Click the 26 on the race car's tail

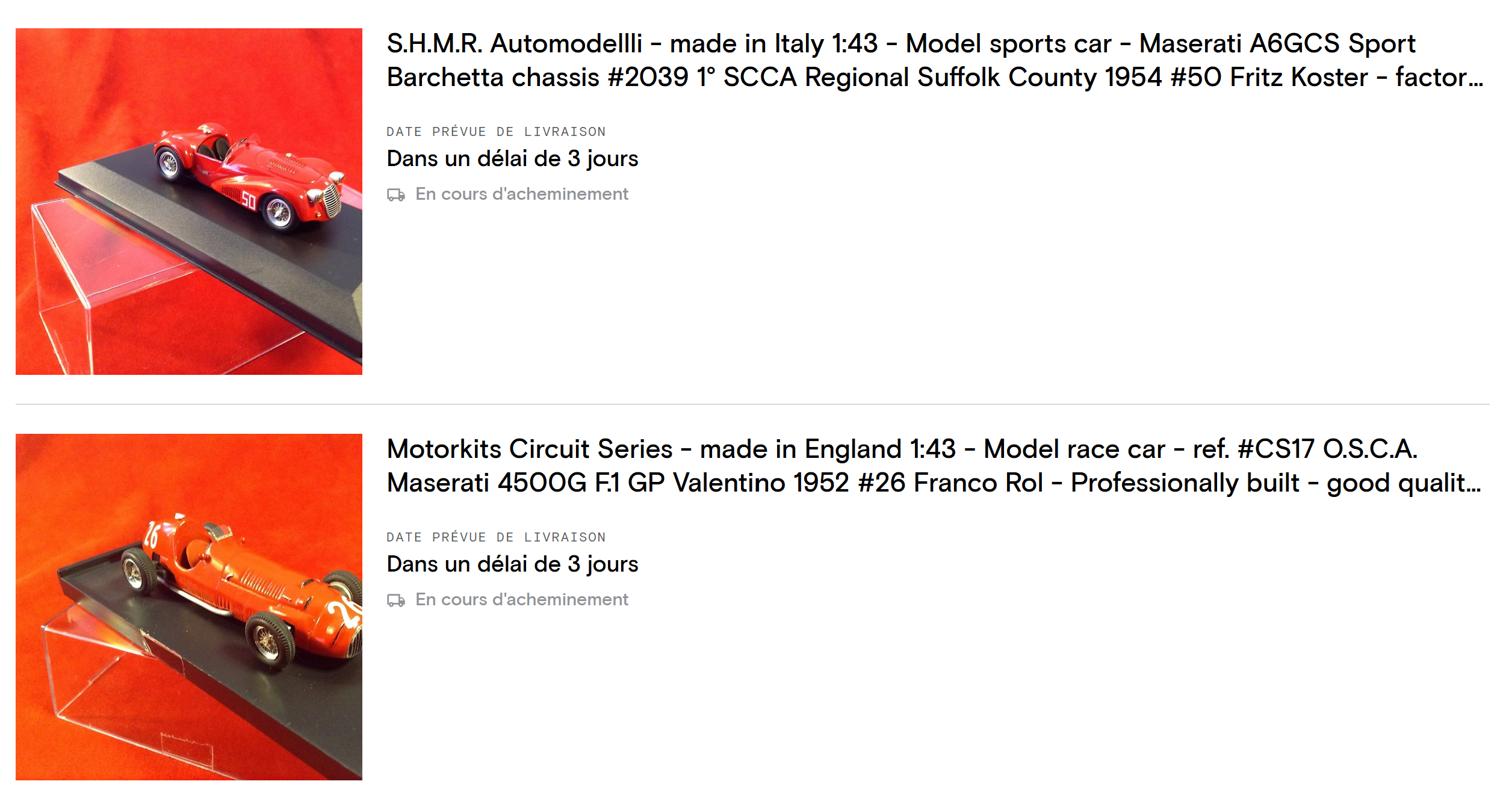tap(152, 535)
